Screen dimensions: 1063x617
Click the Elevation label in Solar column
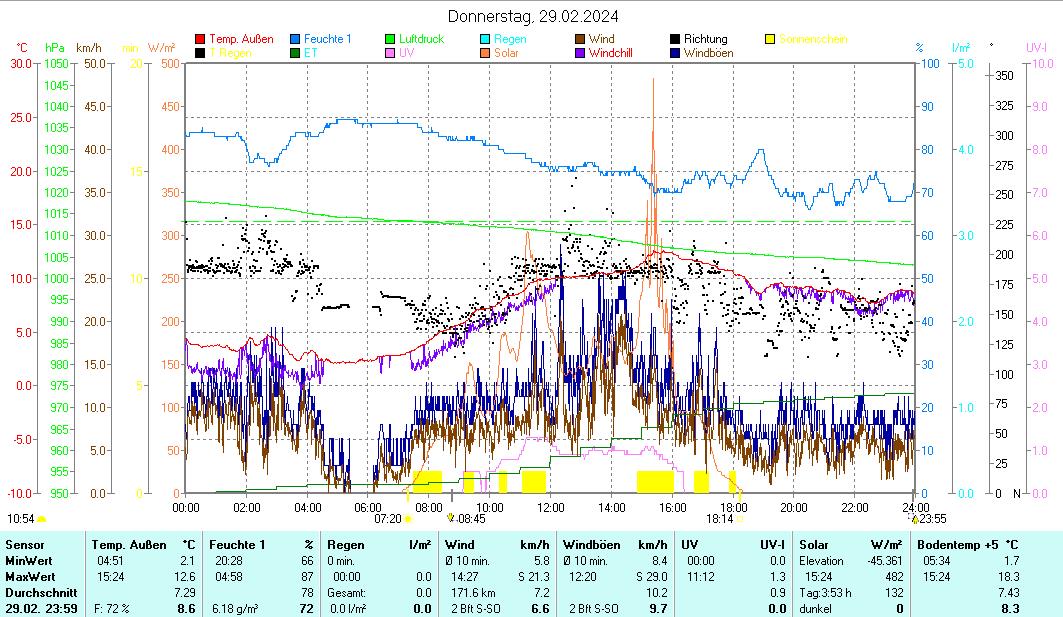(x=822, y=561)
